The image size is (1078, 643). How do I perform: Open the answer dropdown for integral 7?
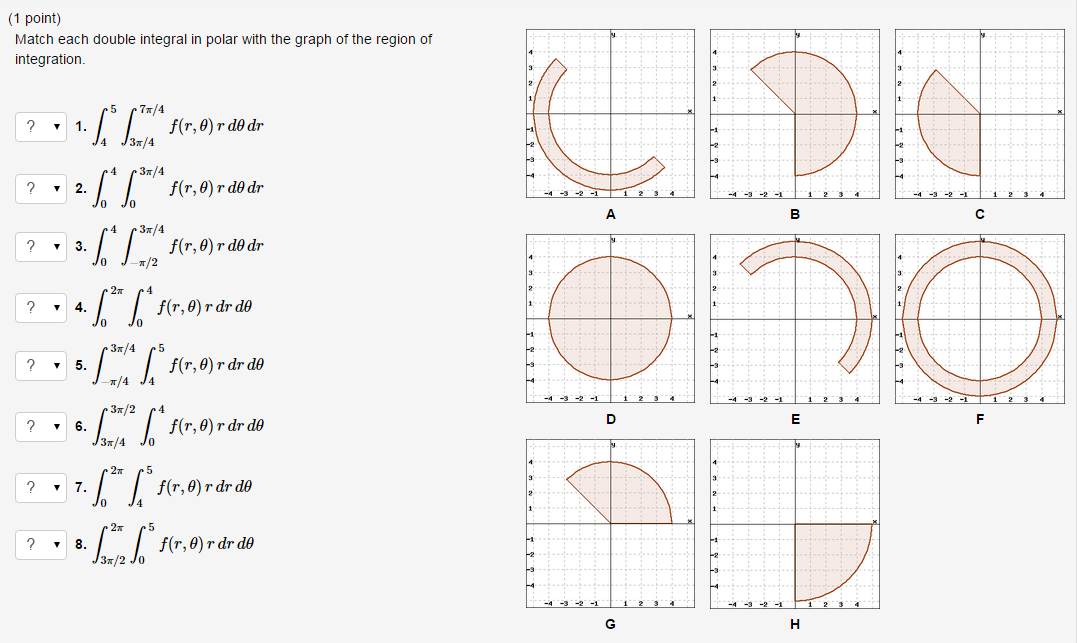coord(40,488)
